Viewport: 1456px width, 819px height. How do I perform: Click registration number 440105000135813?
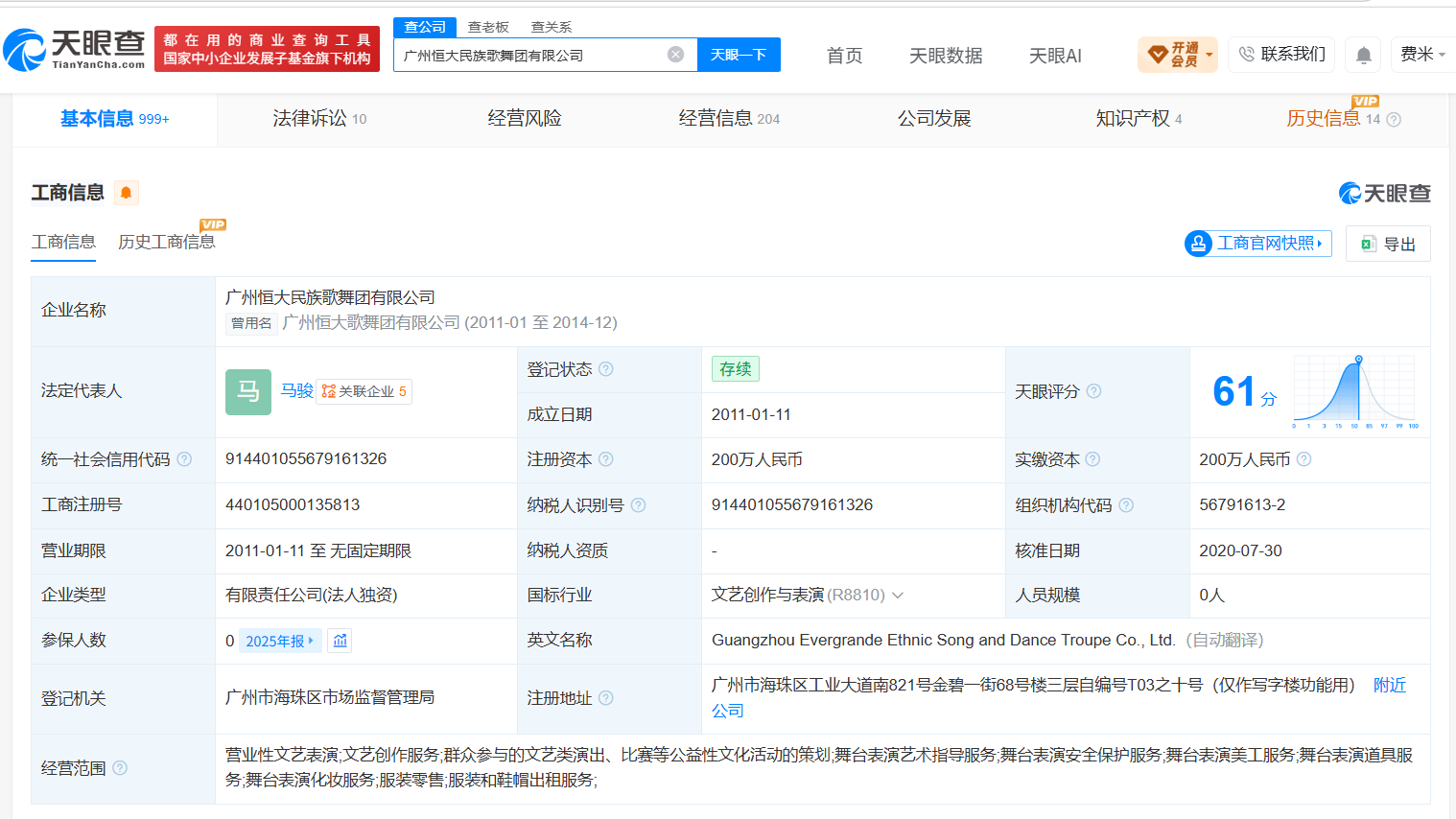click(293, 505)
